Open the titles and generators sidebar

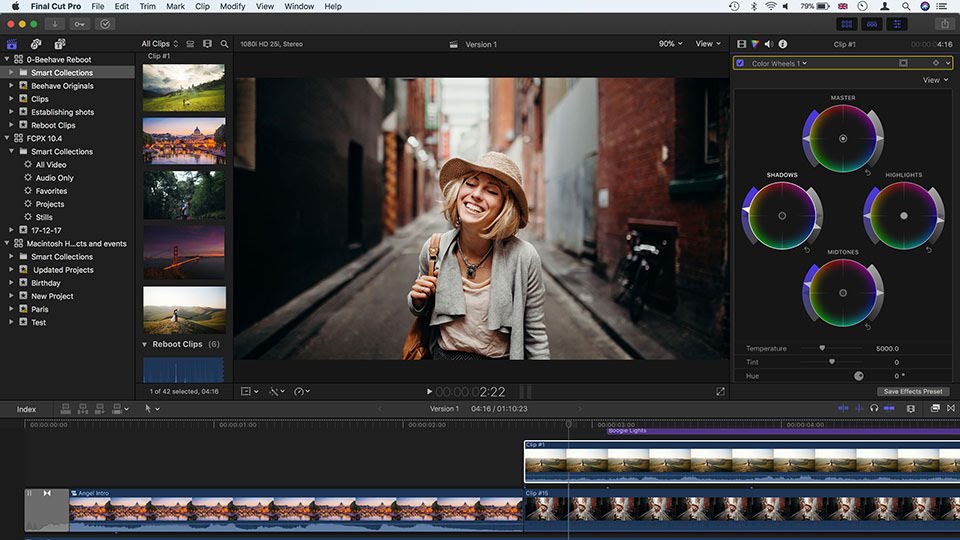(x=60, y=44)
